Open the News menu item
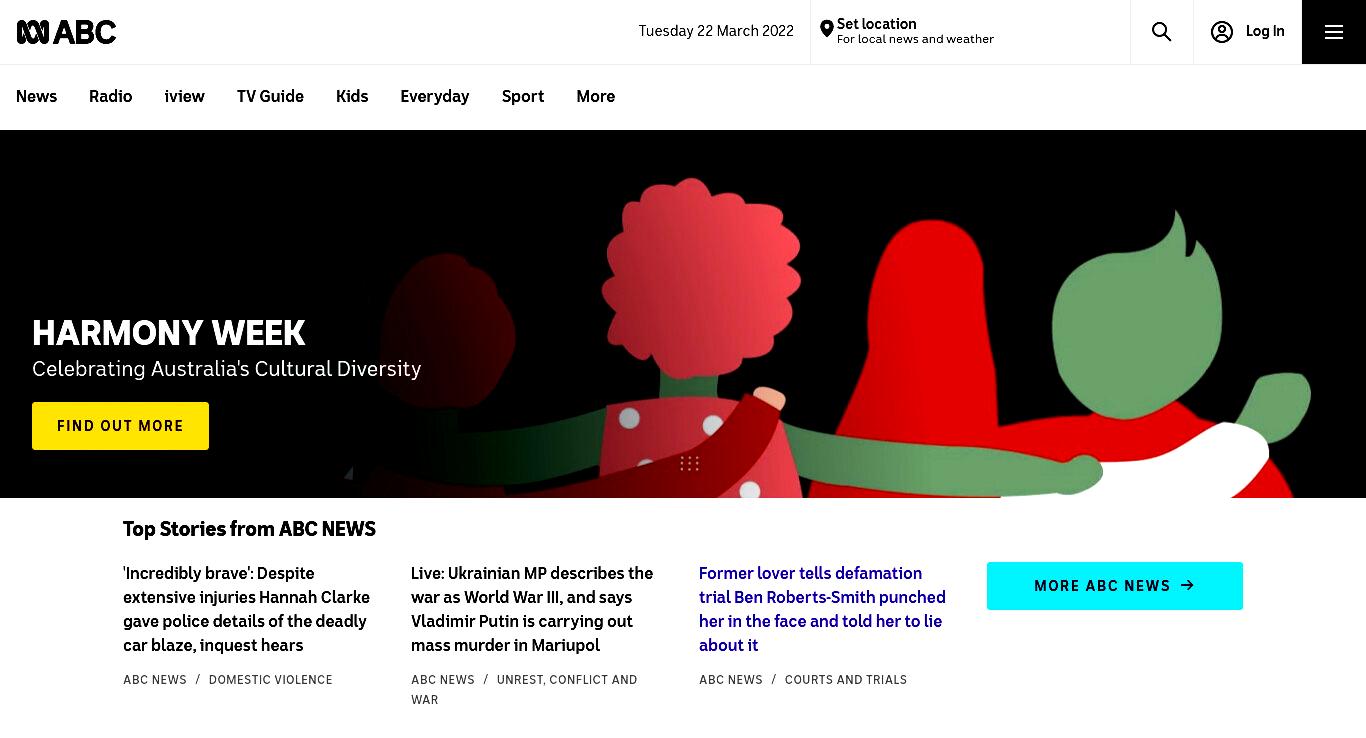This screenshot has width=1366, height=738. 36,97
